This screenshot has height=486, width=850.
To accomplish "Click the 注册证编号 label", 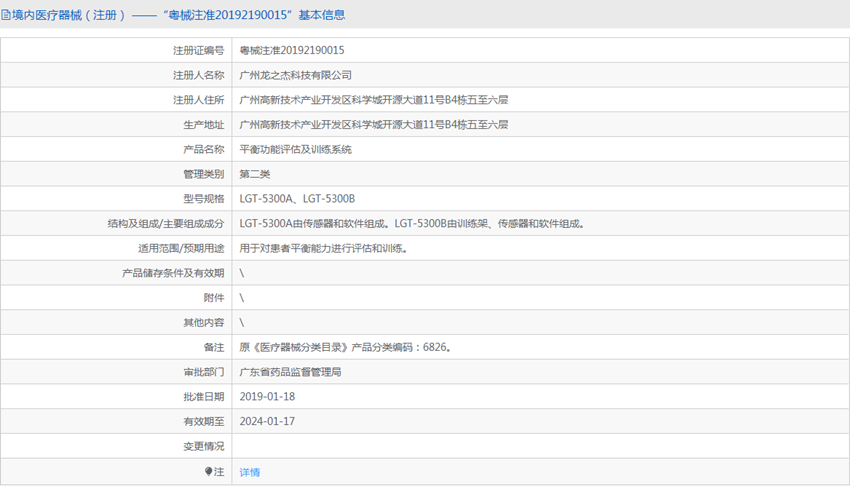I will (198, 50).
